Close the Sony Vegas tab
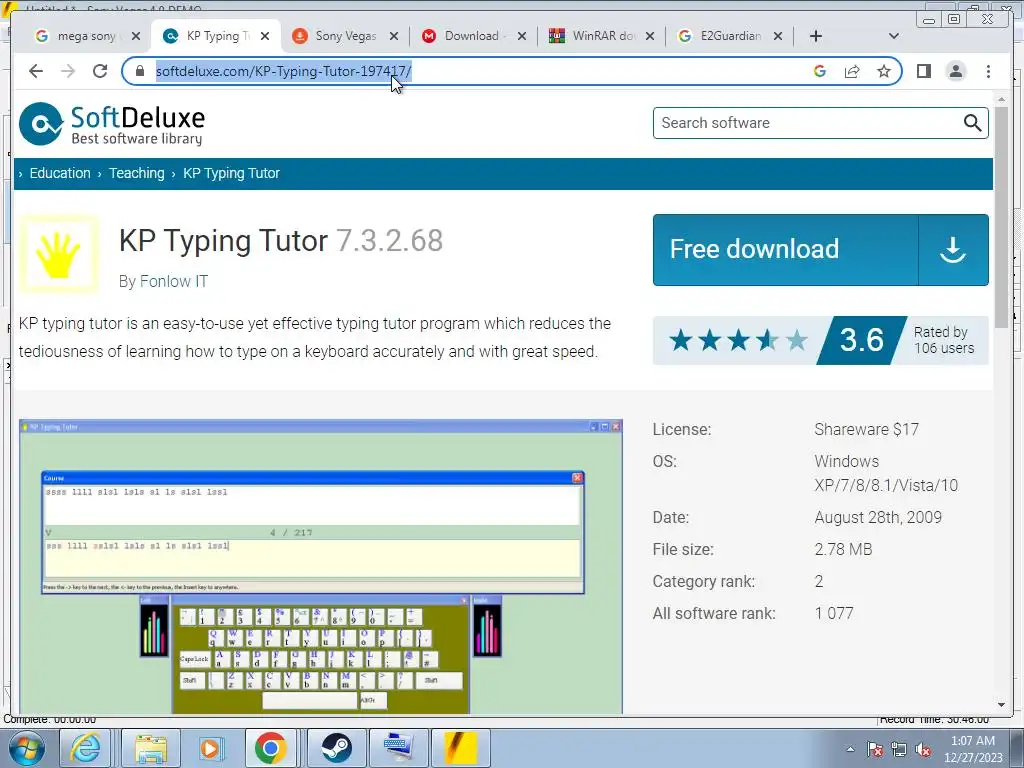This screenshot has width=1024, height=768. pos(394,36)
